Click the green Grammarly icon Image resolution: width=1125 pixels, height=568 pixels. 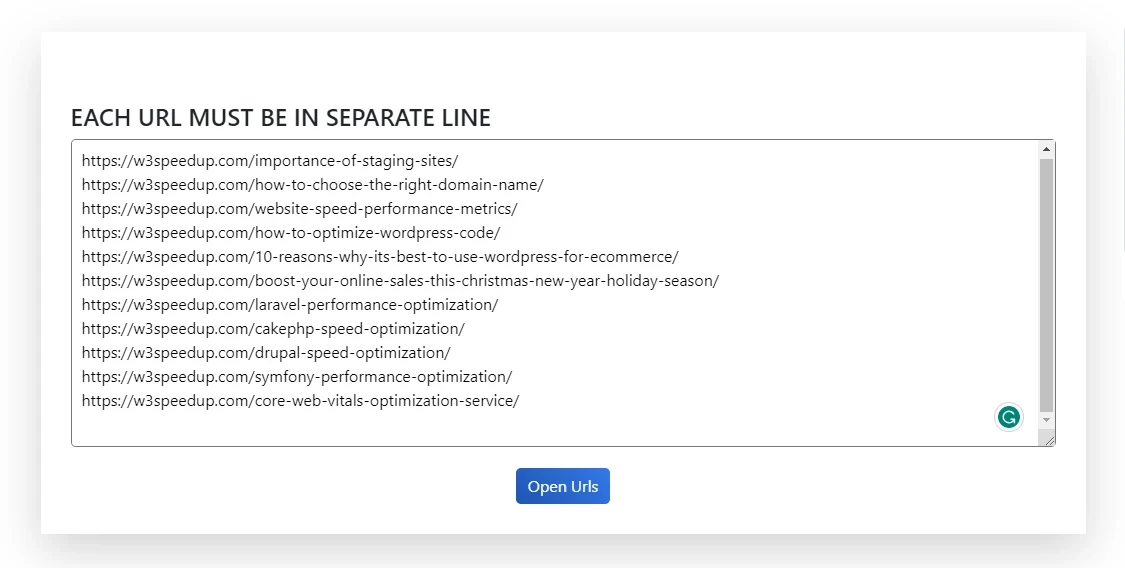click(x=1009, y=417)
